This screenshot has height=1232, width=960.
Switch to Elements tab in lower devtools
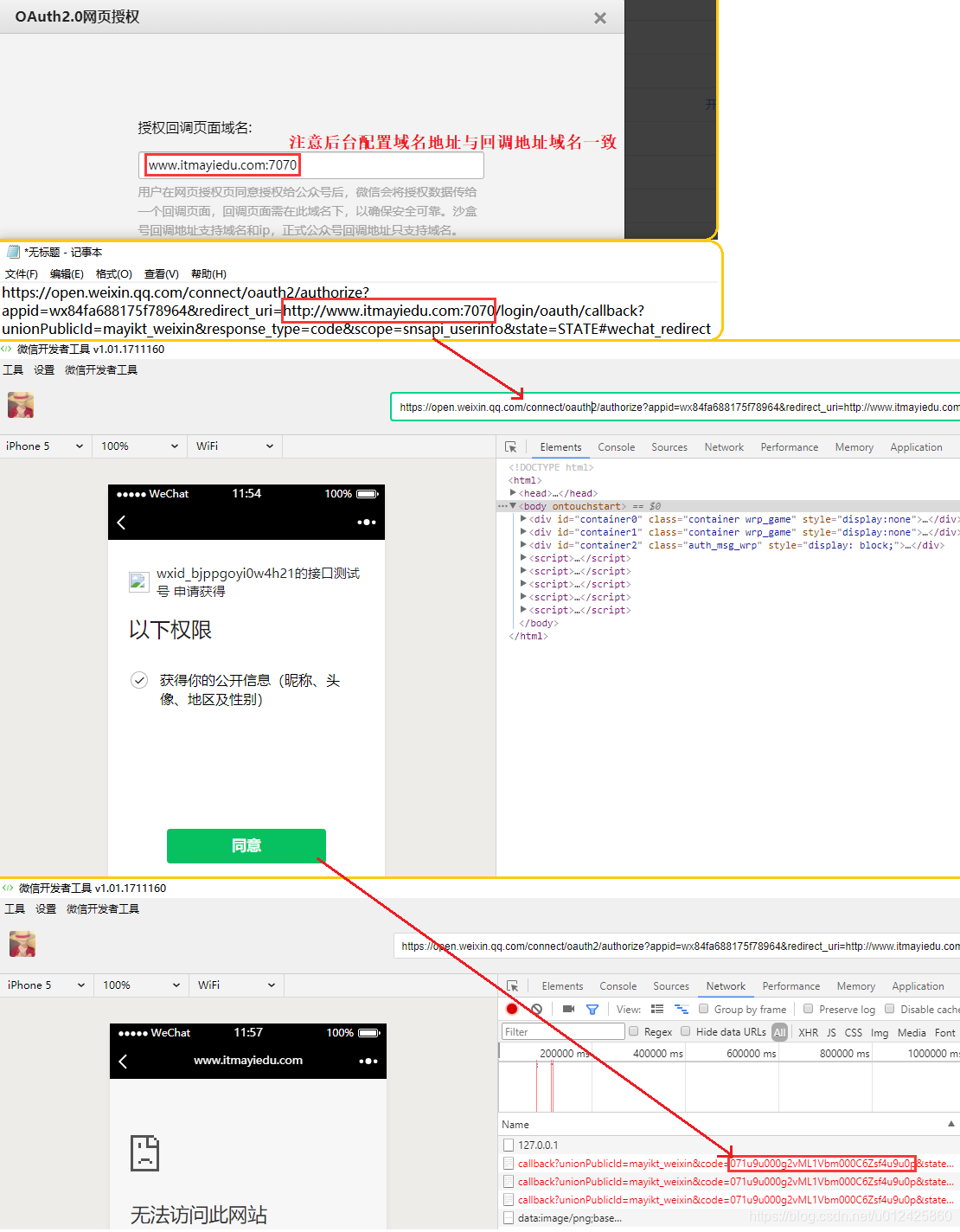coord(562,986)
